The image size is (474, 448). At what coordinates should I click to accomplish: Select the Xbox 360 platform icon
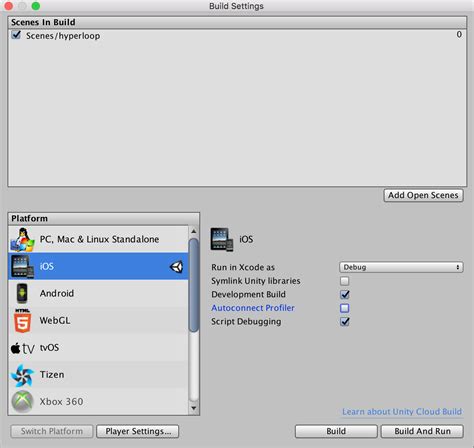coord(22,402)
